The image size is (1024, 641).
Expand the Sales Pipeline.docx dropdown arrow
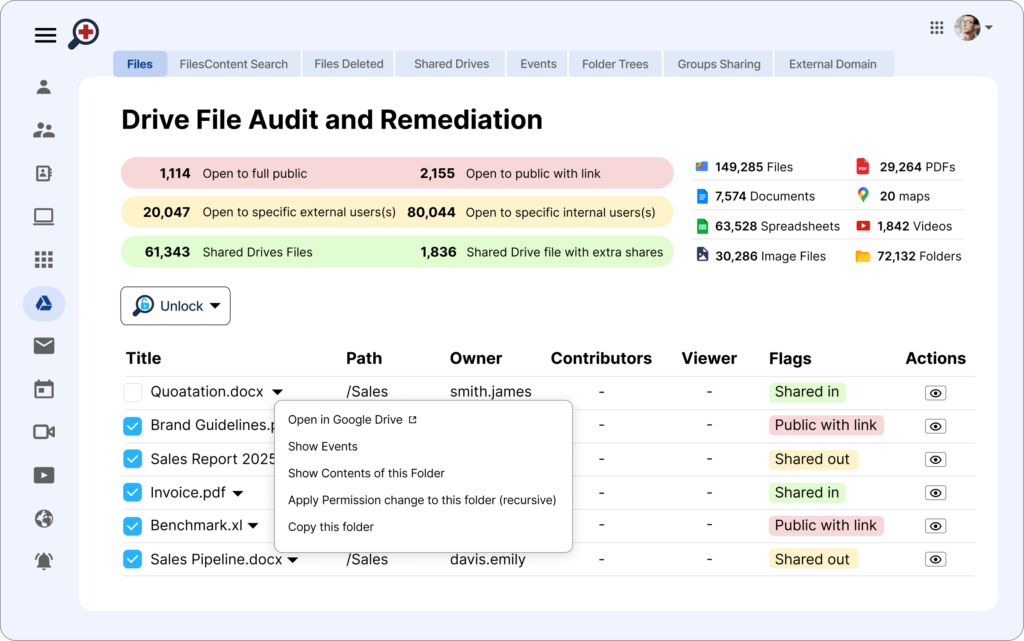293,560
